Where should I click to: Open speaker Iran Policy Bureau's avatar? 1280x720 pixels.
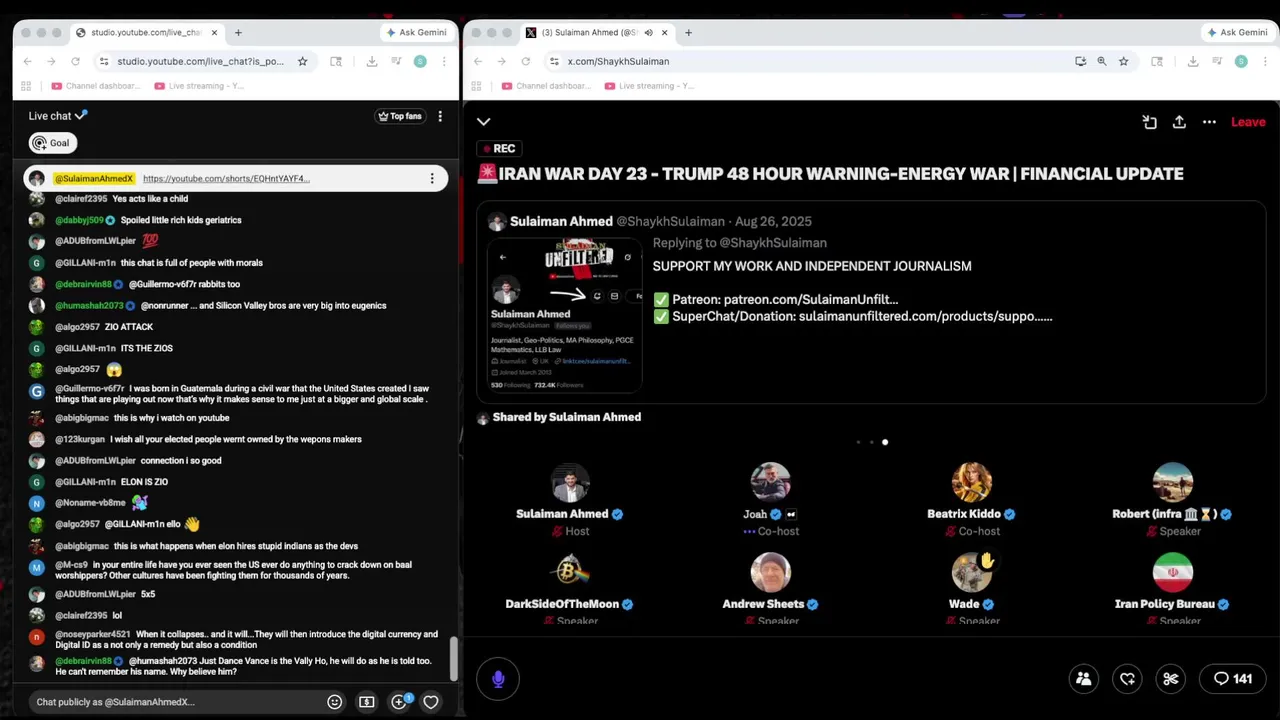[1172, 572]
